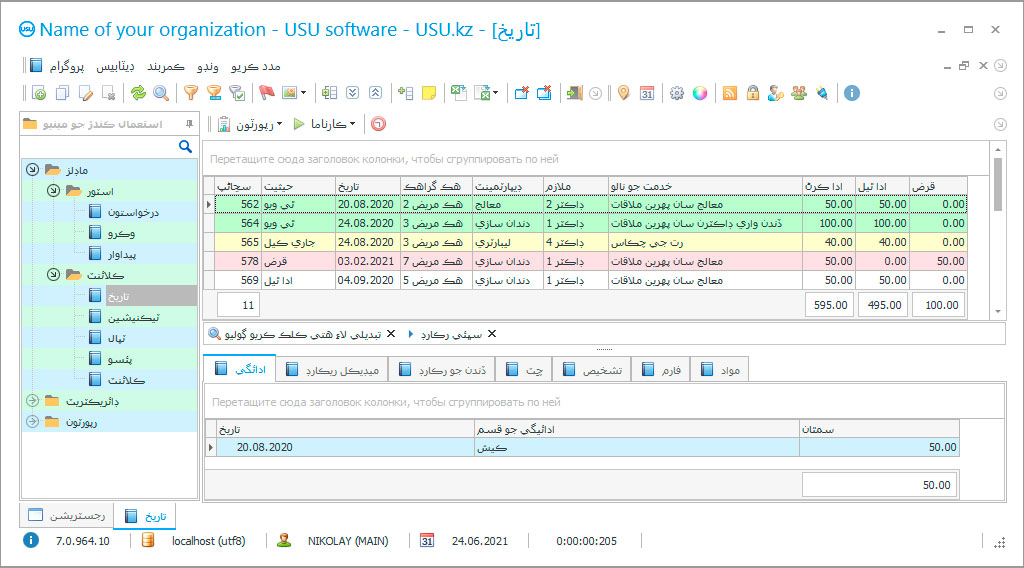Open the رپورٽون reports dropdown

251,124
